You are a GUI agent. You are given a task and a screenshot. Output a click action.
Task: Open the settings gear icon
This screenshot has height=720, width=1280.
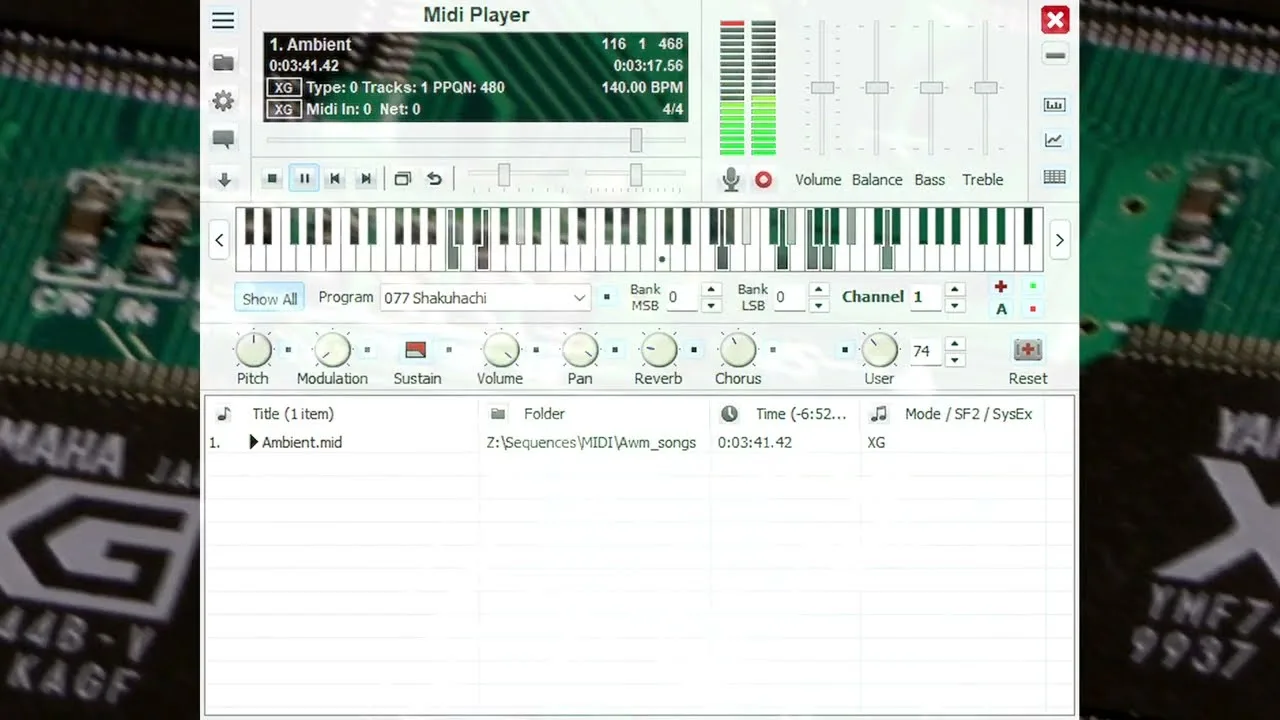point(223,101)
